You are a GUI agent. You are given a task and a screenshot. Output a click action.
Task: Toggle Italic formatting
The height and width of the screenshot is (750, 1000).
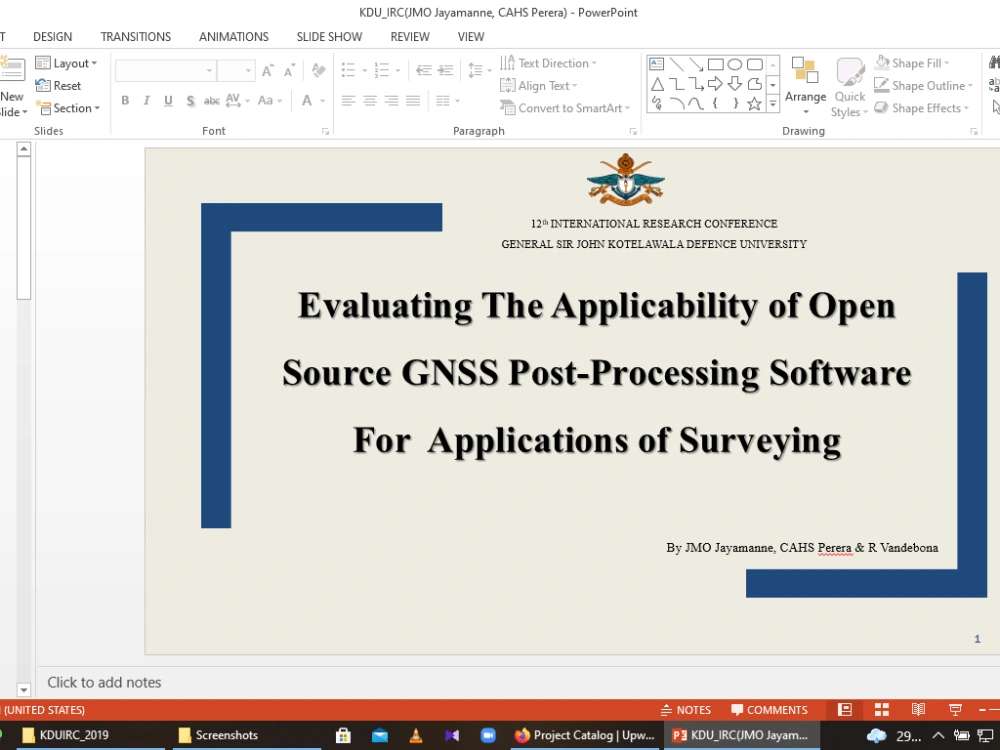pyautogui.click(x=147, y=101)
